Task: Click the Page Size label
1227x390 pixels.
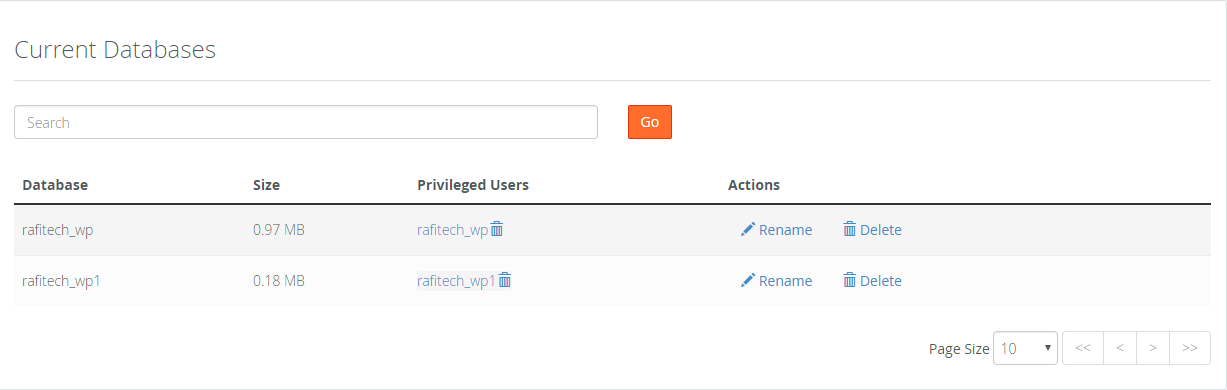Action: pos(959,349)
